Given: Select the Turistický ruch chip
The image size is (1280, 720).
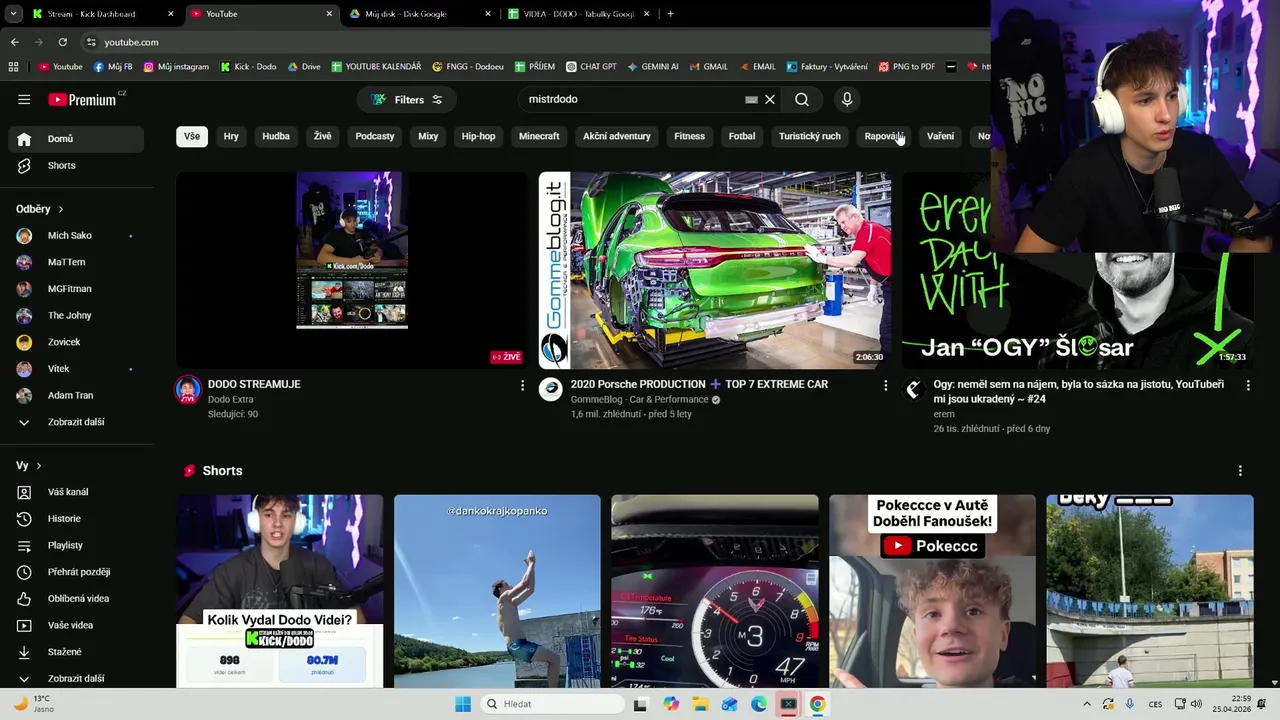Looking at the screenshot, I should [x=810, y=136].
